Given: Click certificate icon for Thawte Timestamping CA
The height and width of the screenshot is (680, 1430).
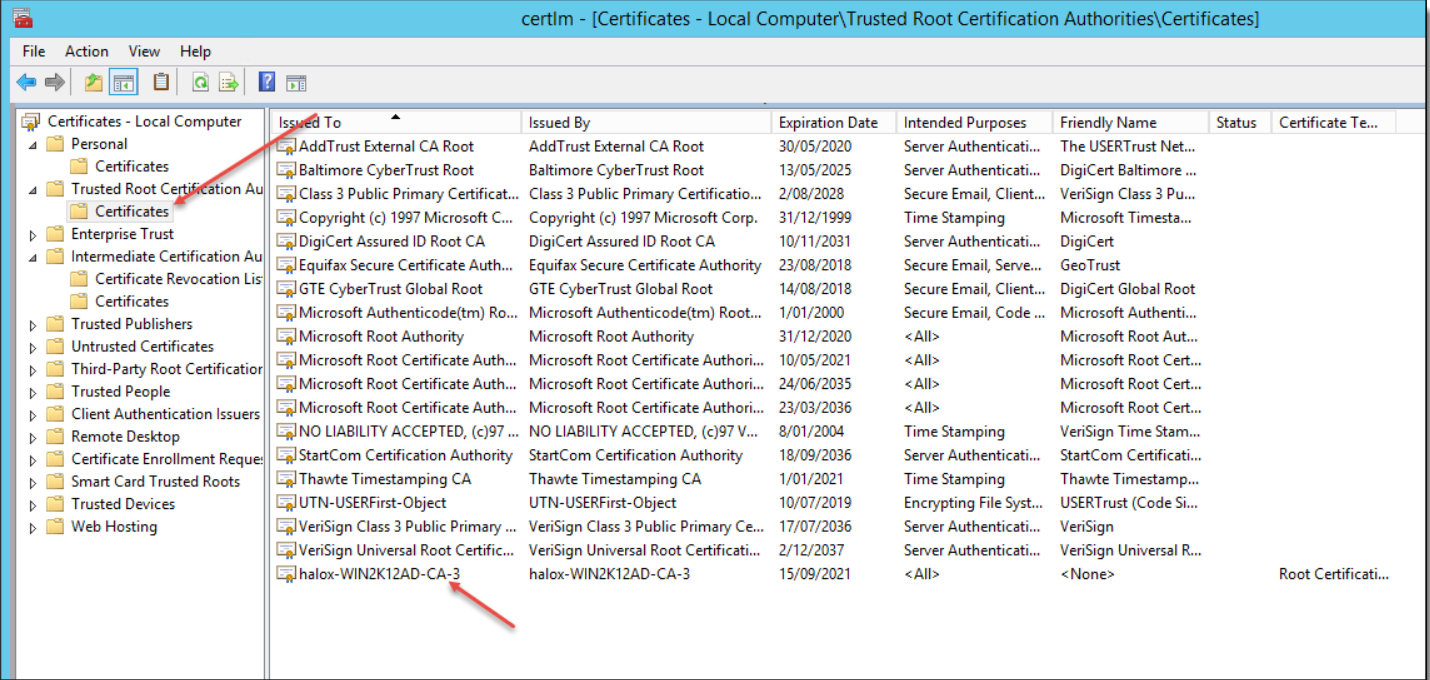Looking at the screenshot, I should (286, 480).
